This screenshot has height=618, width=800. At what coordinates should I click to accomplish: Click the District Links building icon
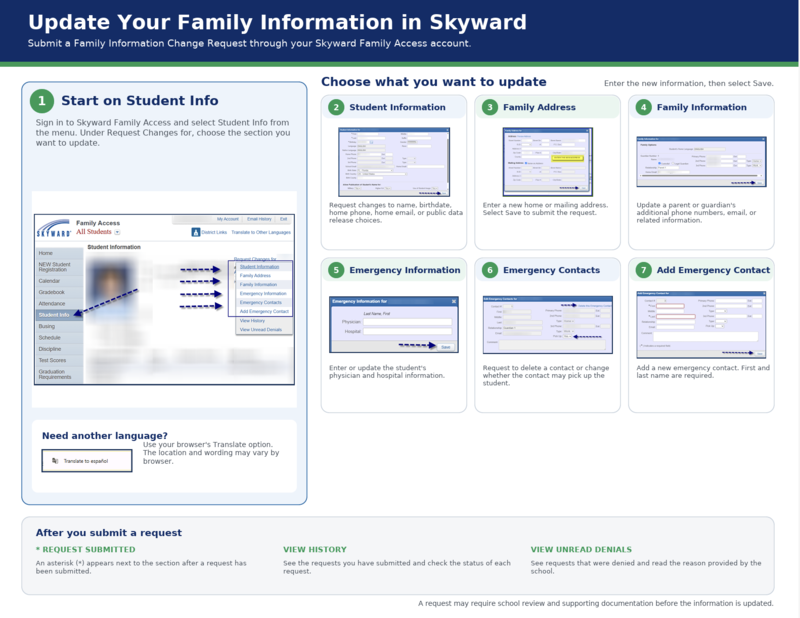pos(195,232)
